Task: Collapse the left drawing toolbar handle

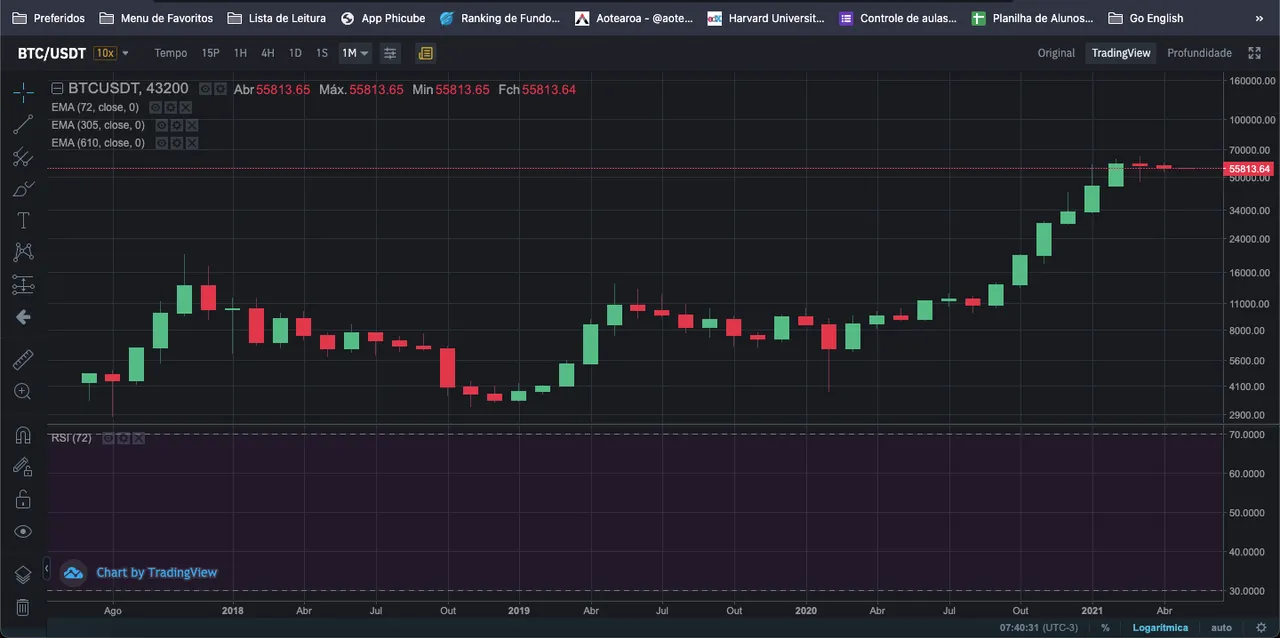Action: coord(46,569)
